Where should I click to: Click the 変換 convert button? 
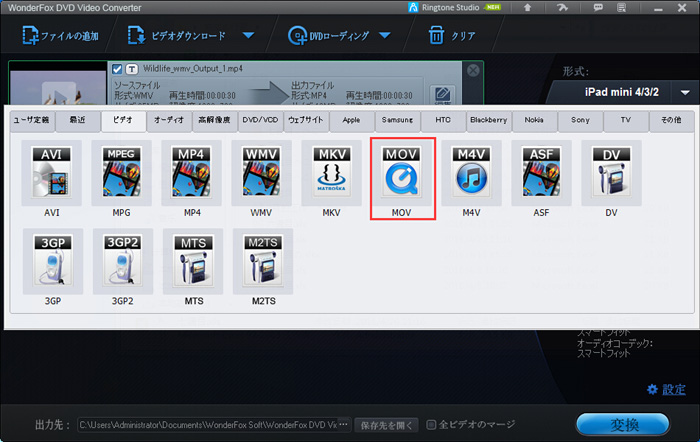(x=623, y=424)
